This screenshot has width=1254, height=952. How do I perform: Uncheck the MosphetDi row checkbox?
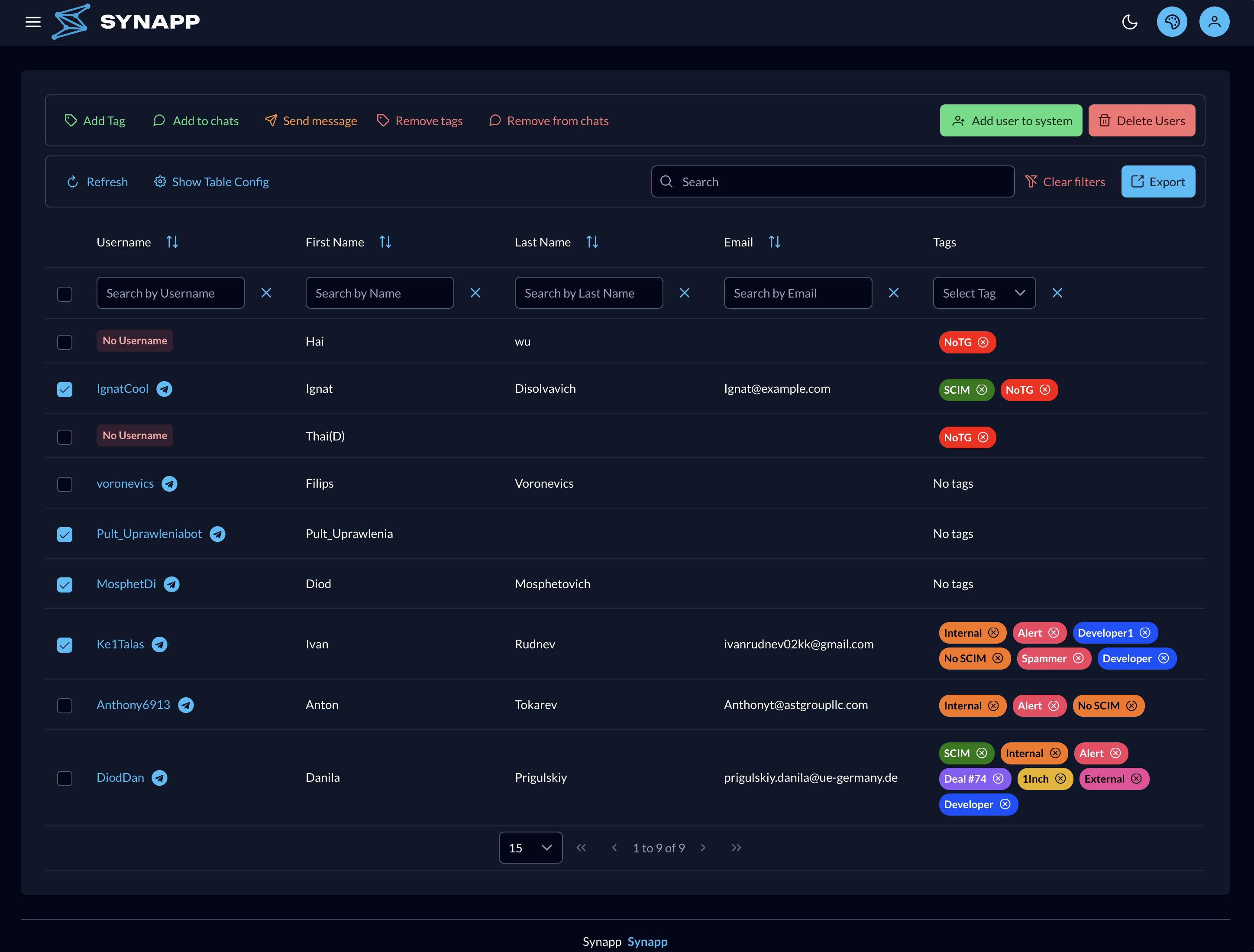(65, 585)
